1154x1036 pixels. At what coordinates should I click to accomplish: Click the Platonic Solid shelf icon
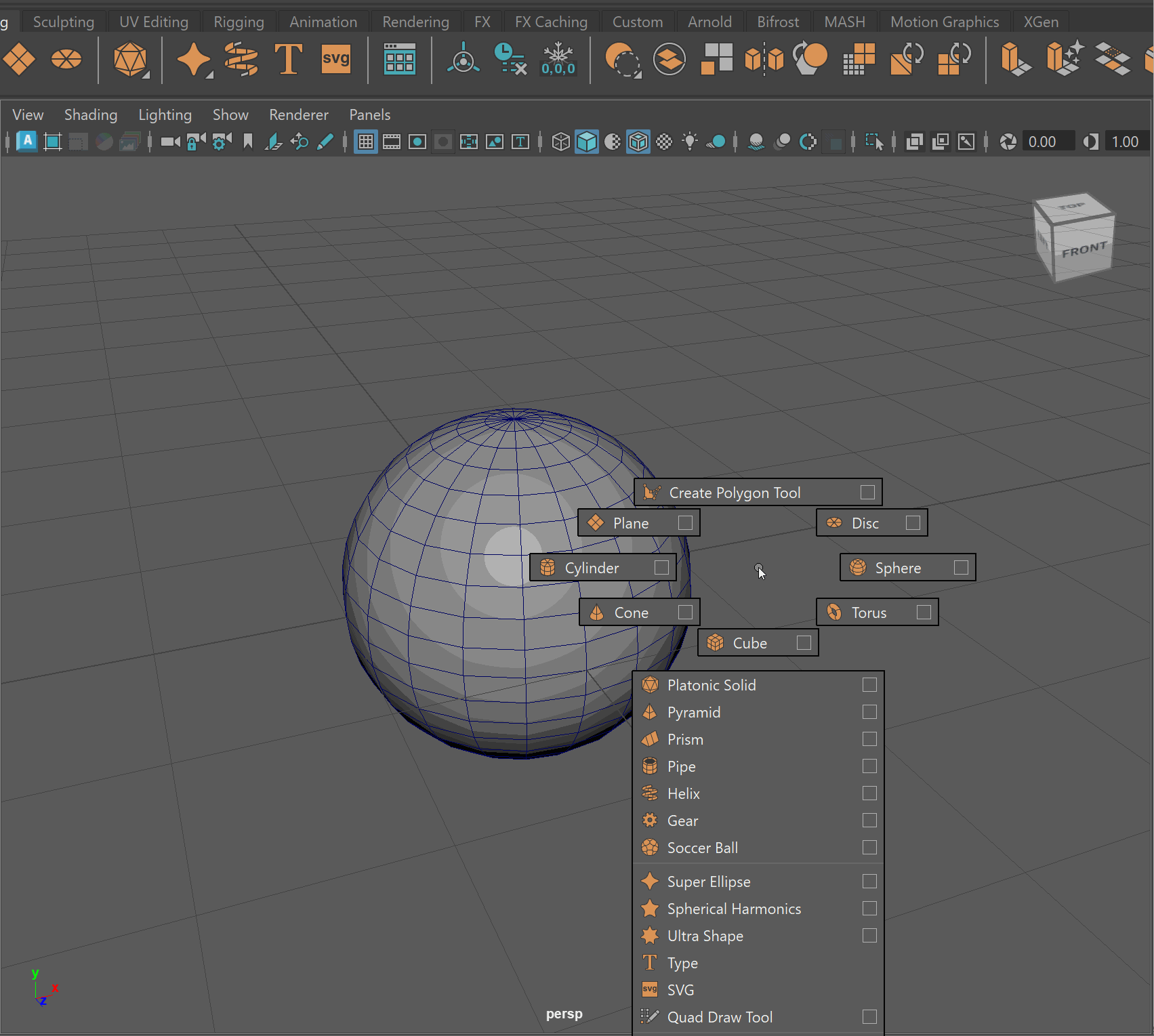click(130, 60)
